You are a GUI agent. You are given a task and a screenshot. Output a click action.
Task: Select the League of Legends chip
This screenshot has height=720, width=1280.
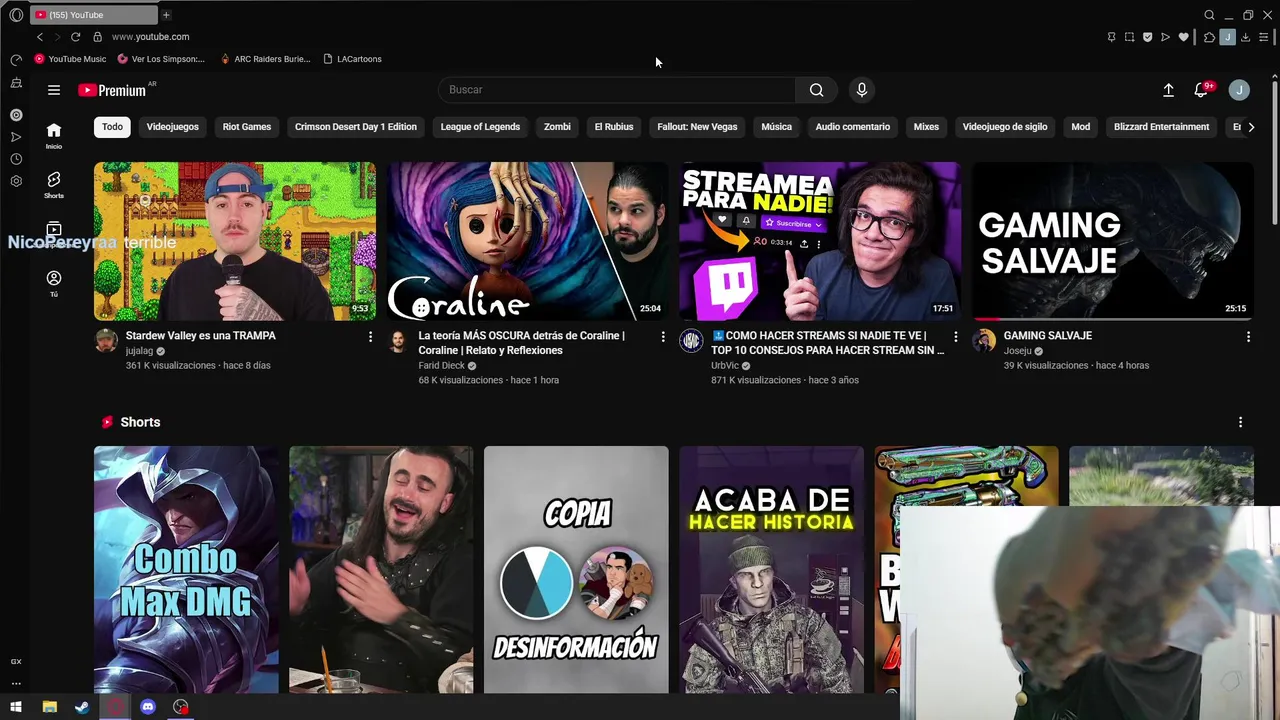(x=480, y=127)
